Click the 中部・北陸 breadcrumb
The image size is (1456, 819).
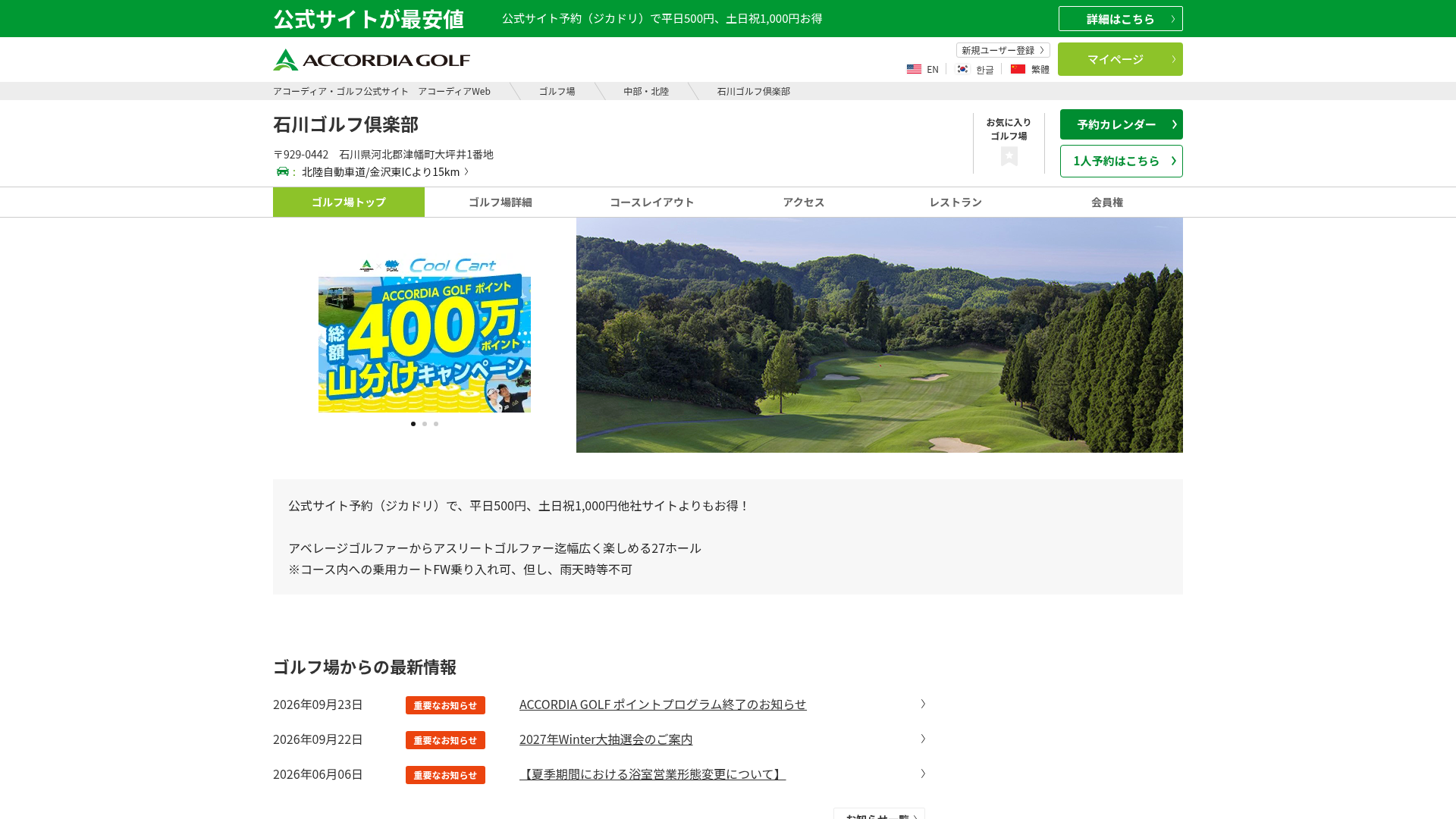click(646, 91)
